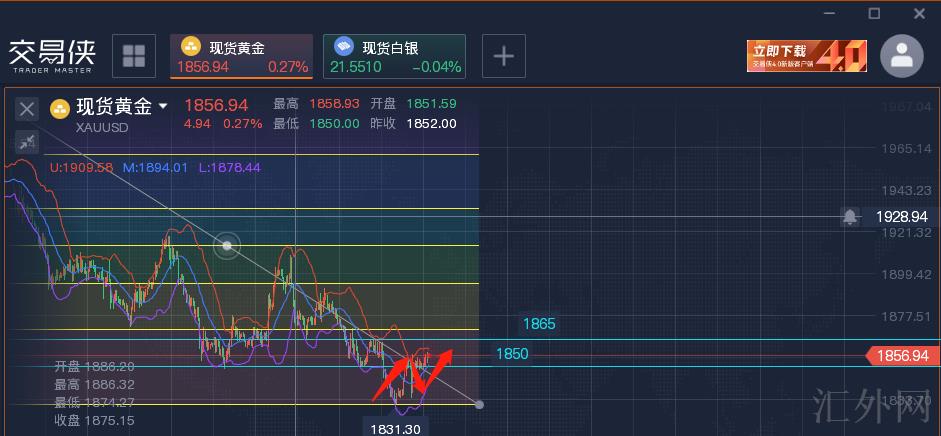Click the L:1878.44 lower band value
The width and height of the screenshot is (941, 436).
229,168
